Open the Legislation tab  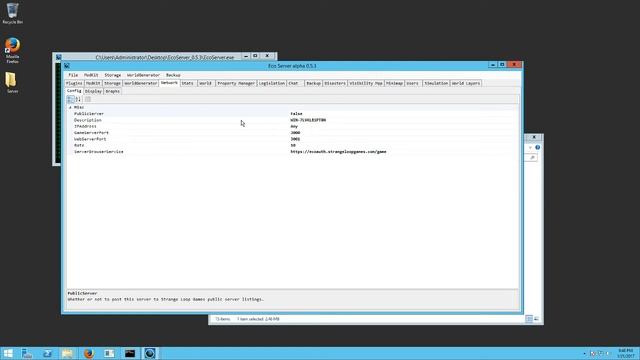pyautogui.click(x=271, y=83)
